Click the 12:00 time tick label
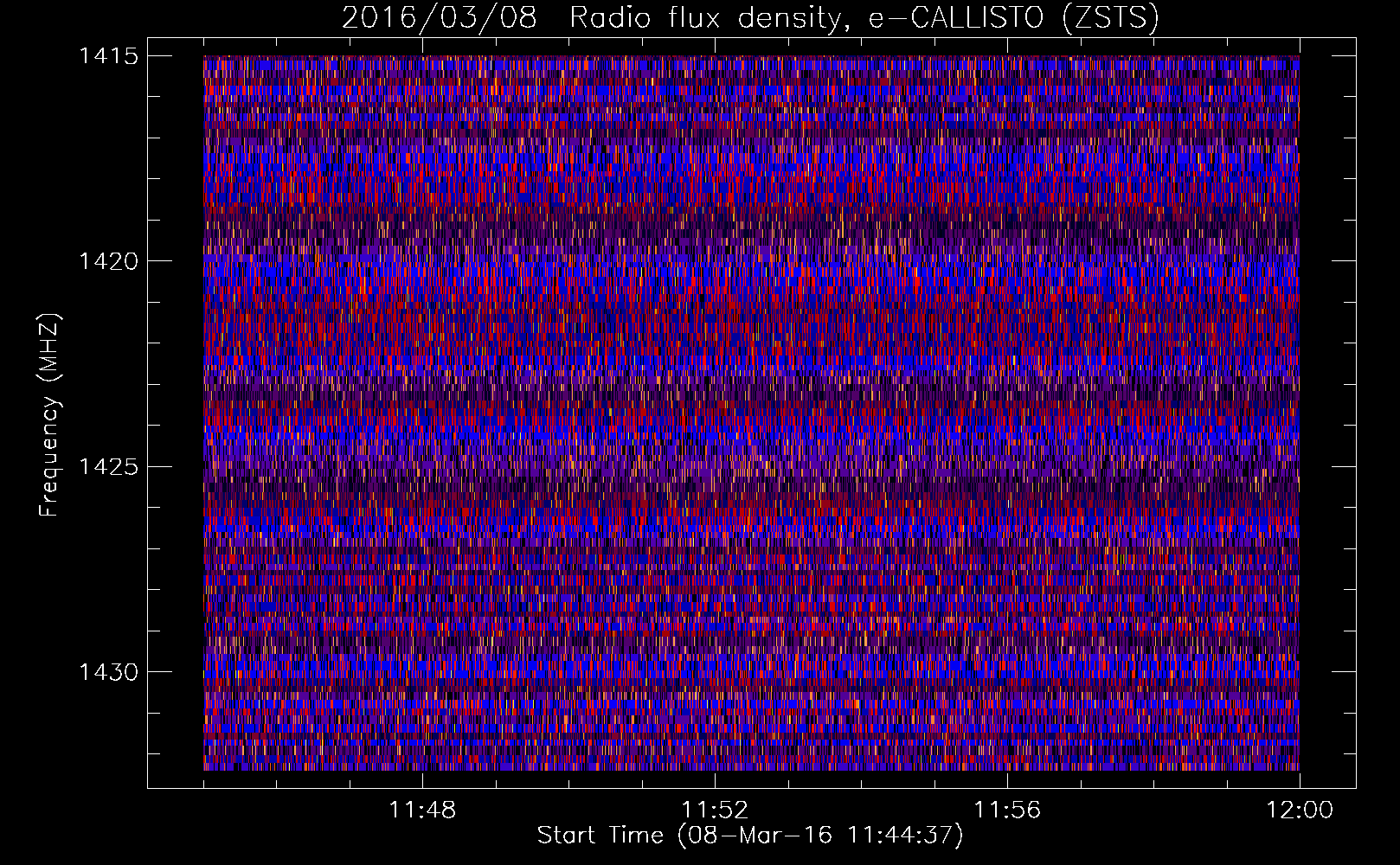 tap(1300, 811)
